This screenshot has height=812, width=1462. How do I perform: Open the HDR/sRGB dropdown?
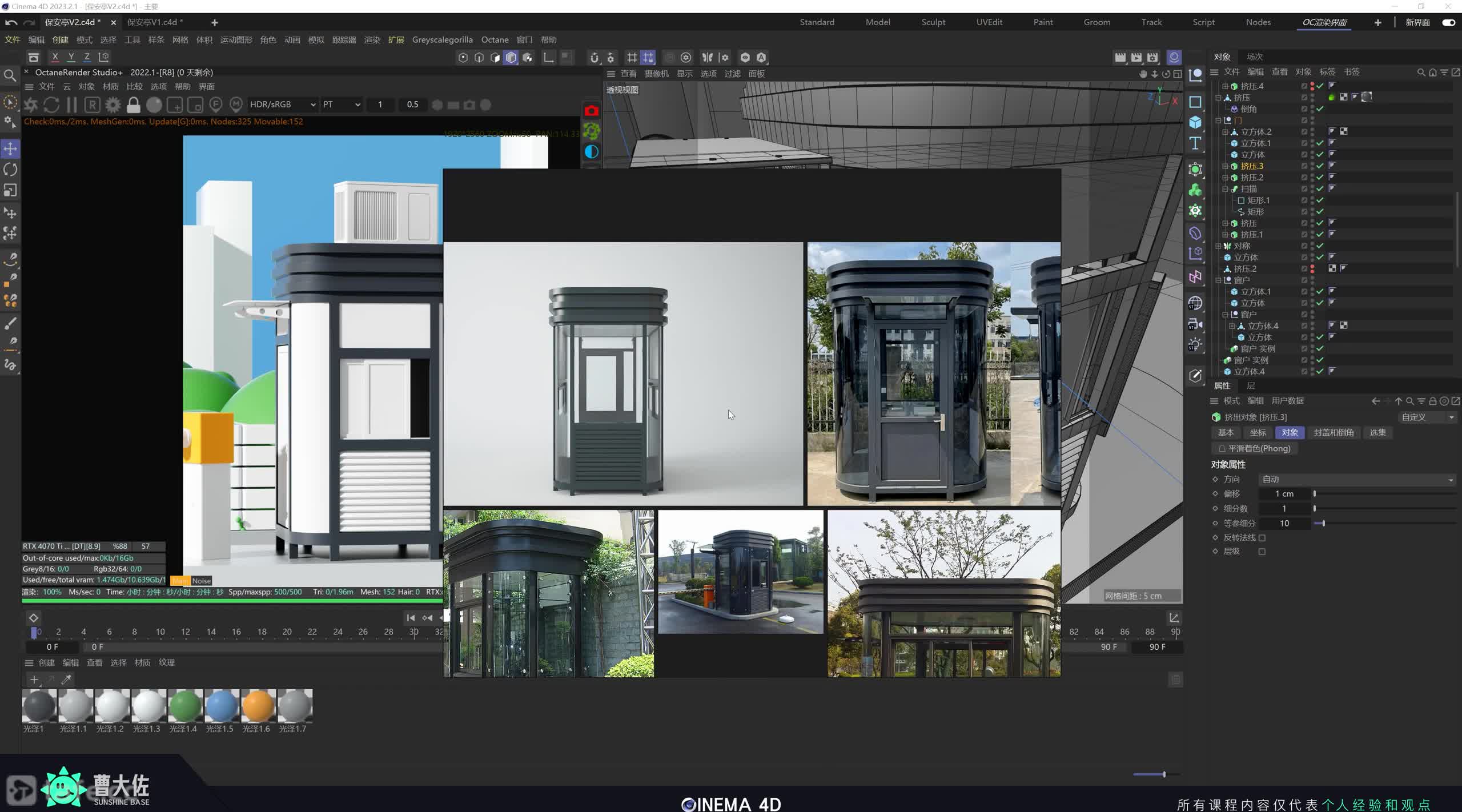pos(283,104)
